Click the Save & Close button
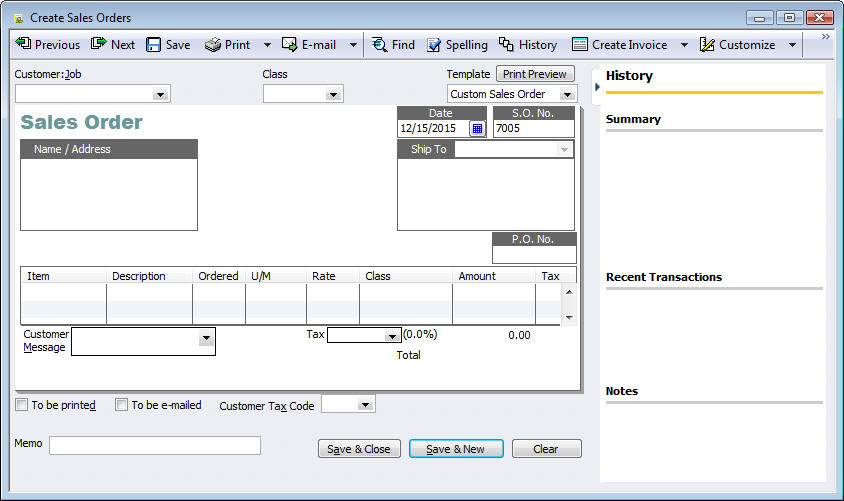Screen dimensions: 844x501 point(359,449)
